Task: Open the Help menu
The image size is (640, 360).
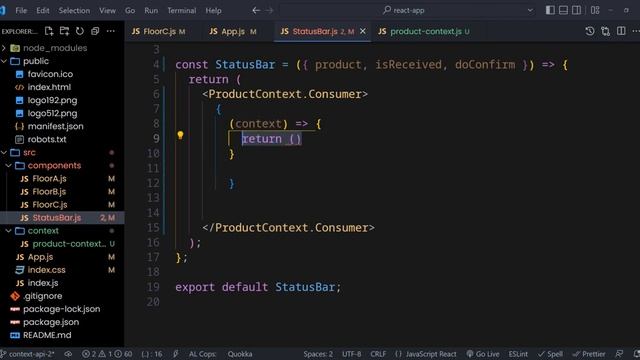Action: 213,11
